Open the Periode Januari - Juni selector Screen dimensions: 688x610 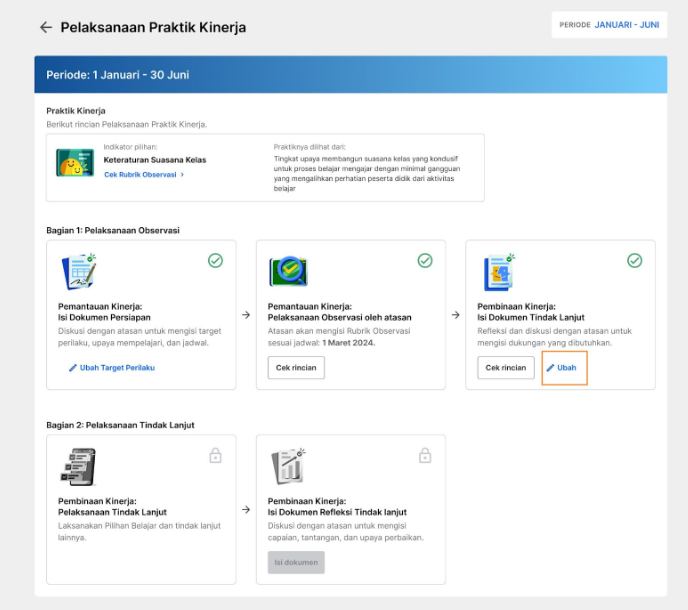coord(609,25)
